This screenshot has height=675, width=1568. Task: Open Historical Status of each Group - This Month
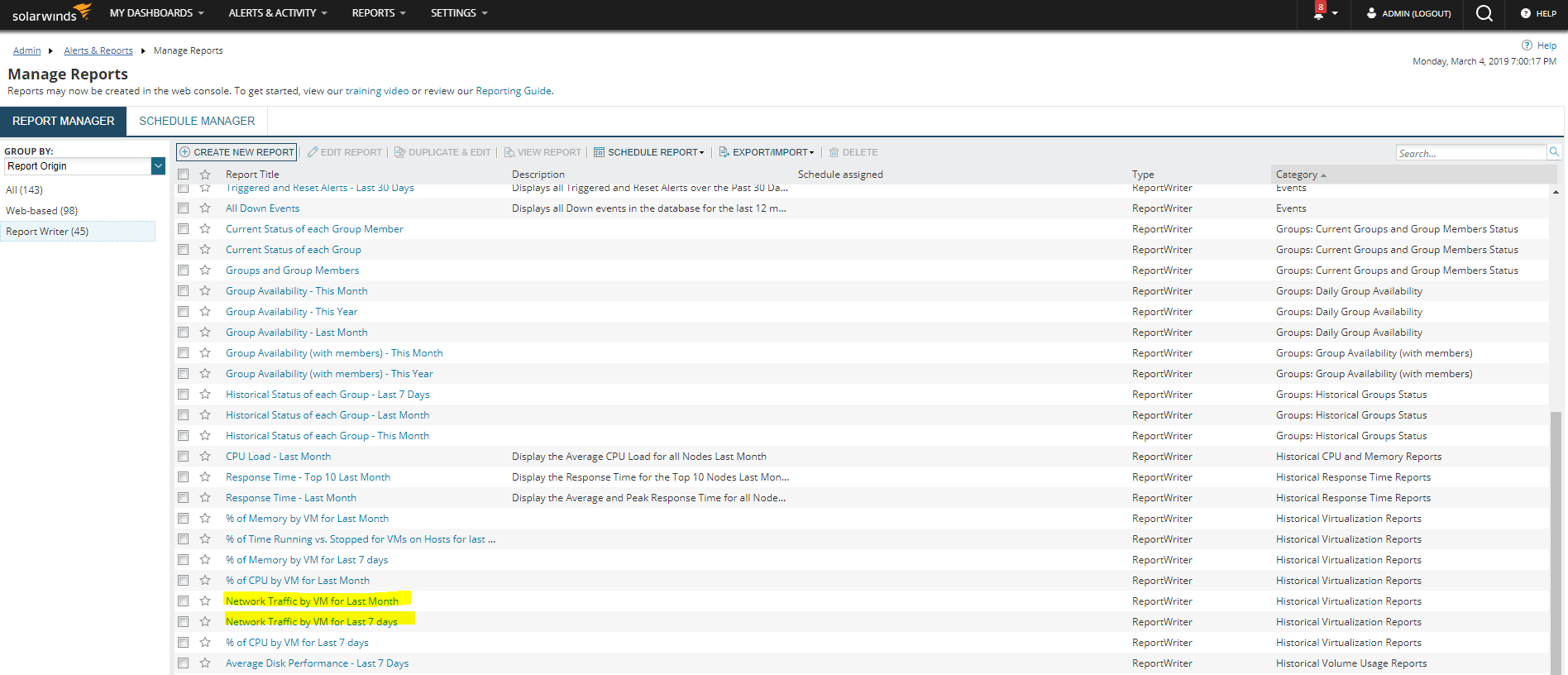click(x=327, y=436)
